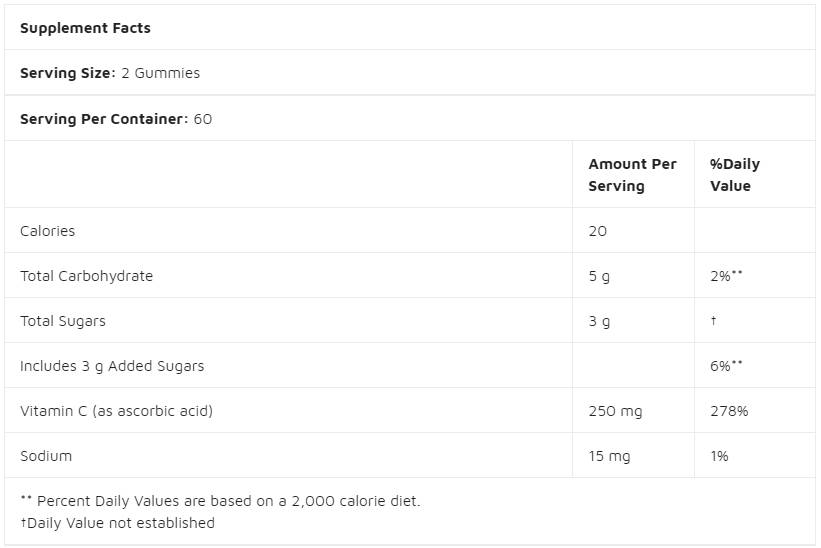Click the 15 mg sodium amount

609,456
